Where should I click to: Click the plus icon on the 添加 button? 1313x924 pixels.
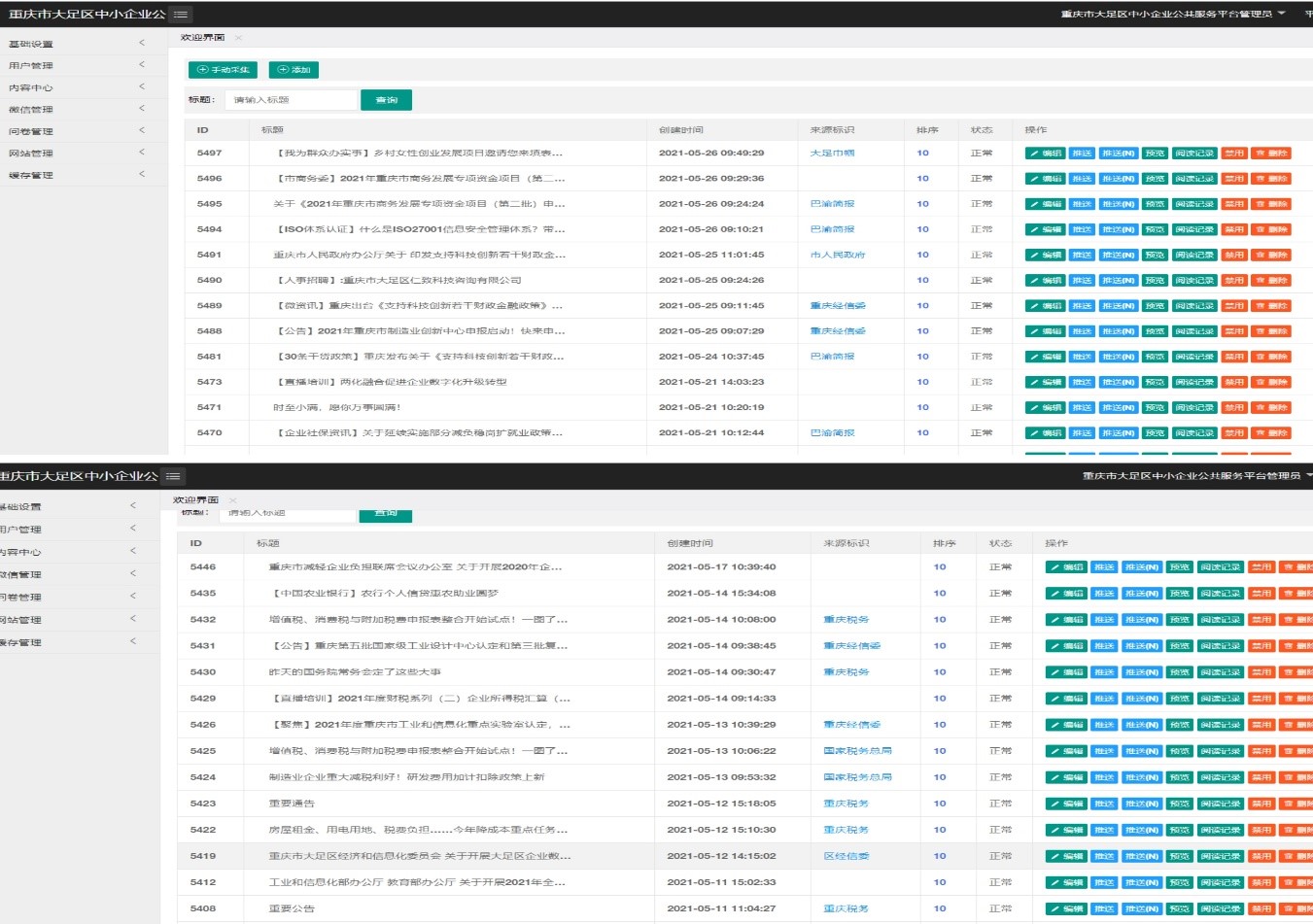283,70
